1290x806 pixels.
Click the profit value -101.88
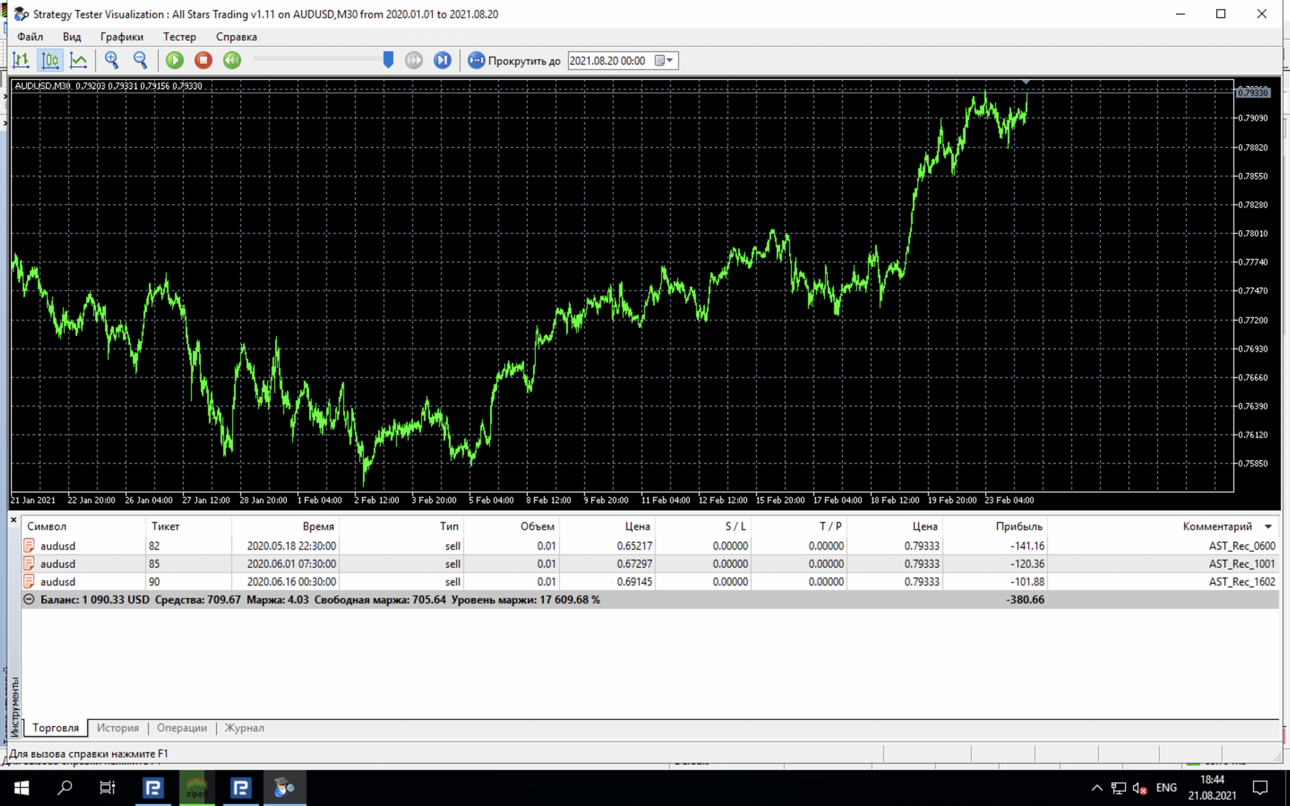(1025, 582)
